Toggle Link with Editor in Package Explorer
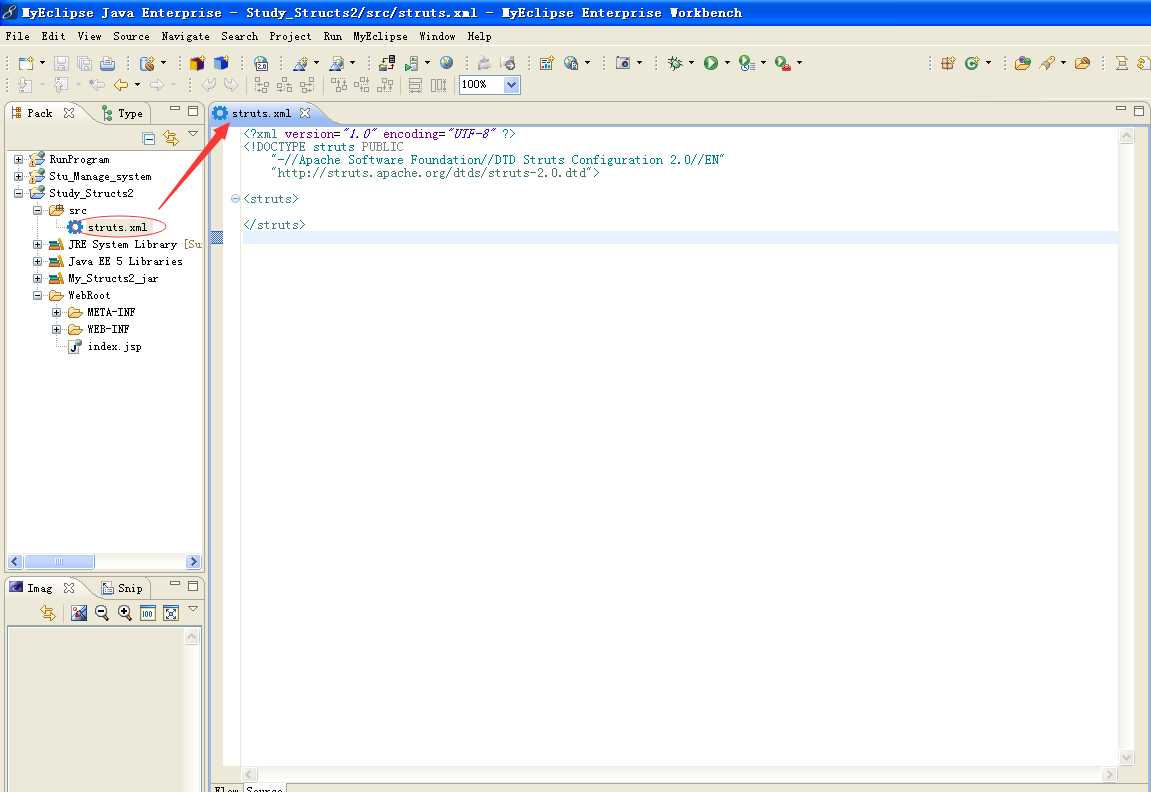The height and width of the screenshot is (792, 1151). pos(171,138)
